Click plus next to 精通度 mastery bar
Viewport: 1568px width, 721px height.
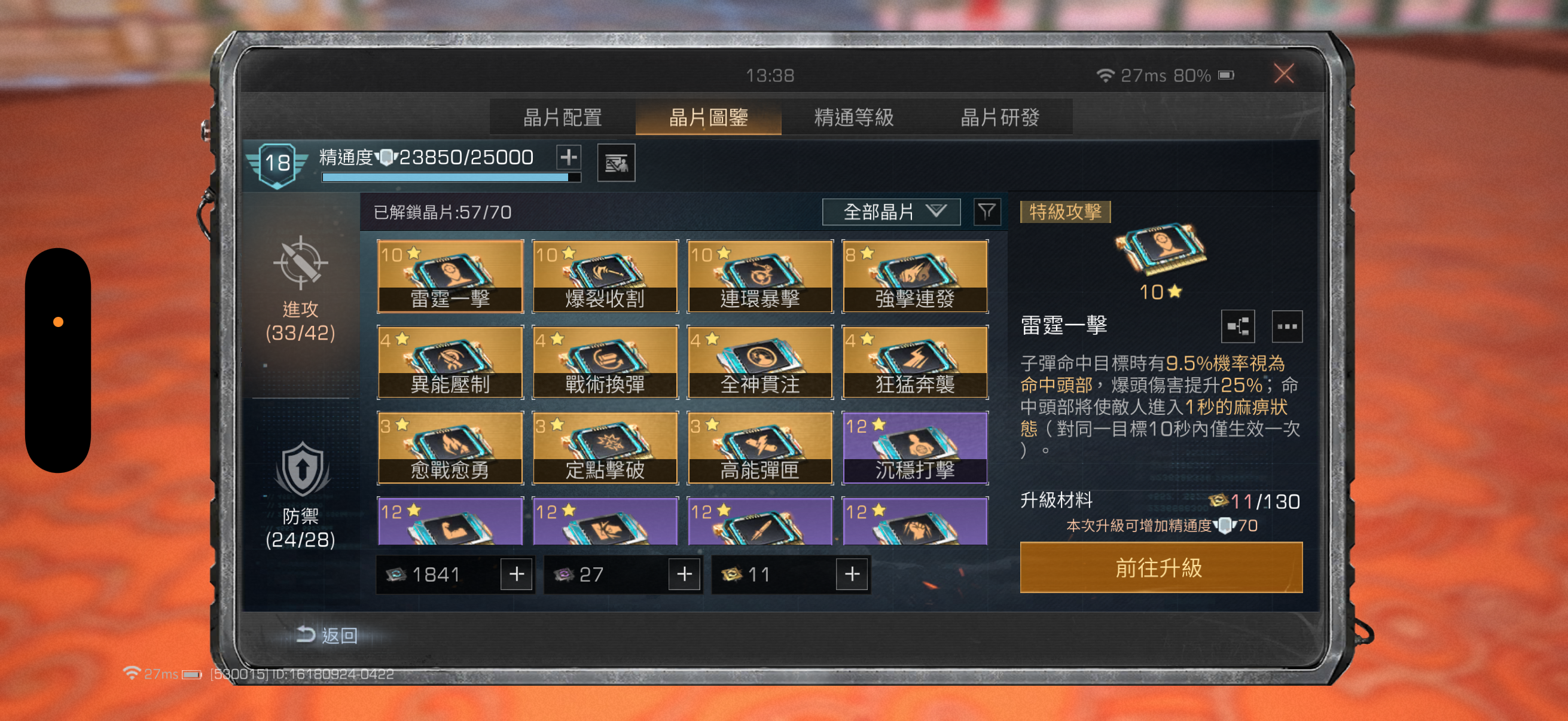(569, 157)
